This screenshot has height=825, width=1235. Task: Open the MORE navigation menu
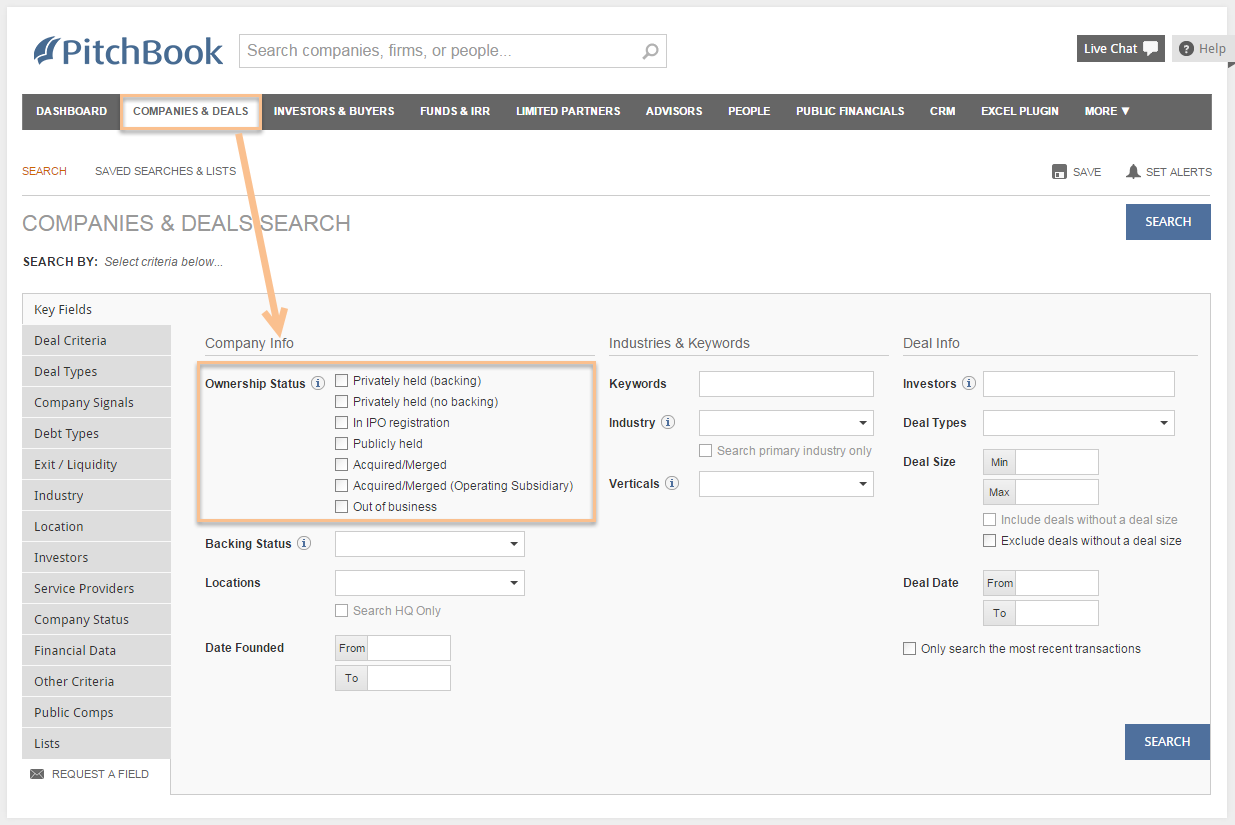coord(1106,111)
